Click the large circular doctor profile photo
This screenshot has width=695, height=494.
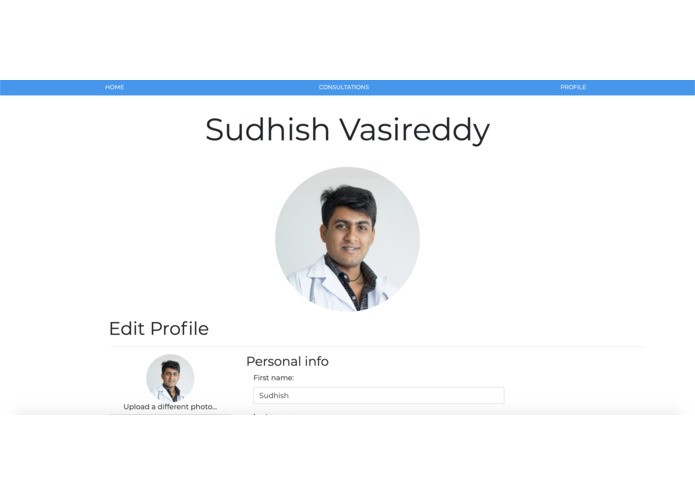pos(348,239)
